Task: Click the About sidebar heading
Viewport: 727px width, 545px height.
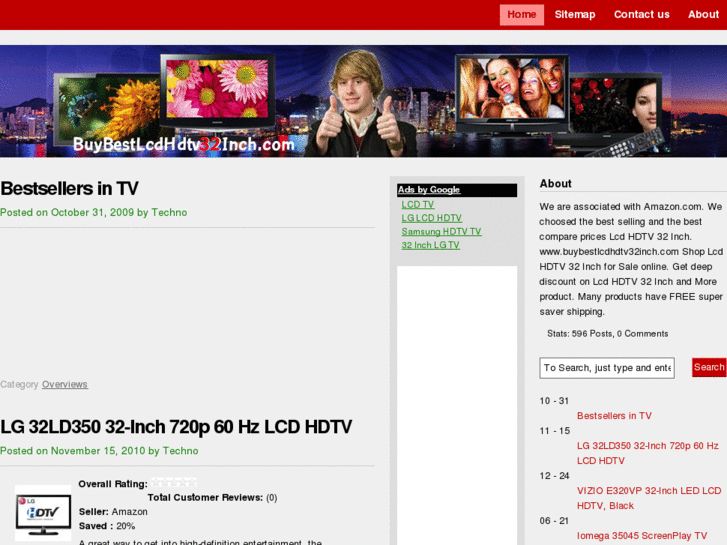Action: 555,184
